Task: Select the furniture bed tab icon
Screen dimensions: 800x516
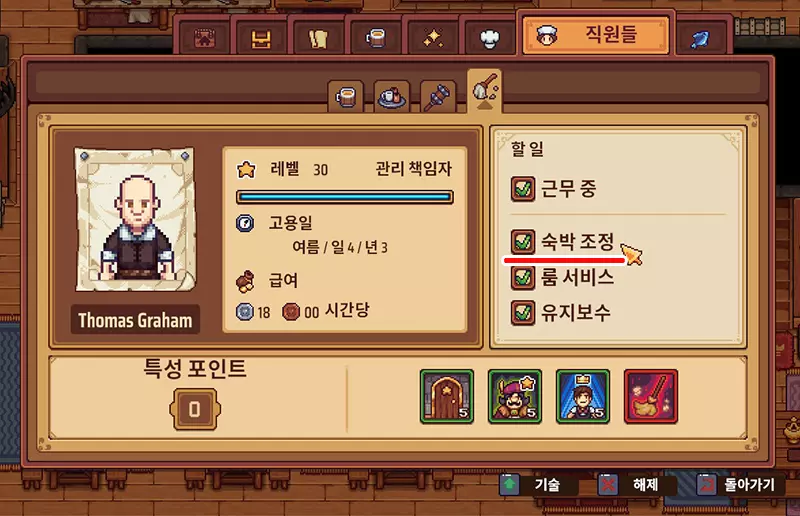Action: coord(261,38)
